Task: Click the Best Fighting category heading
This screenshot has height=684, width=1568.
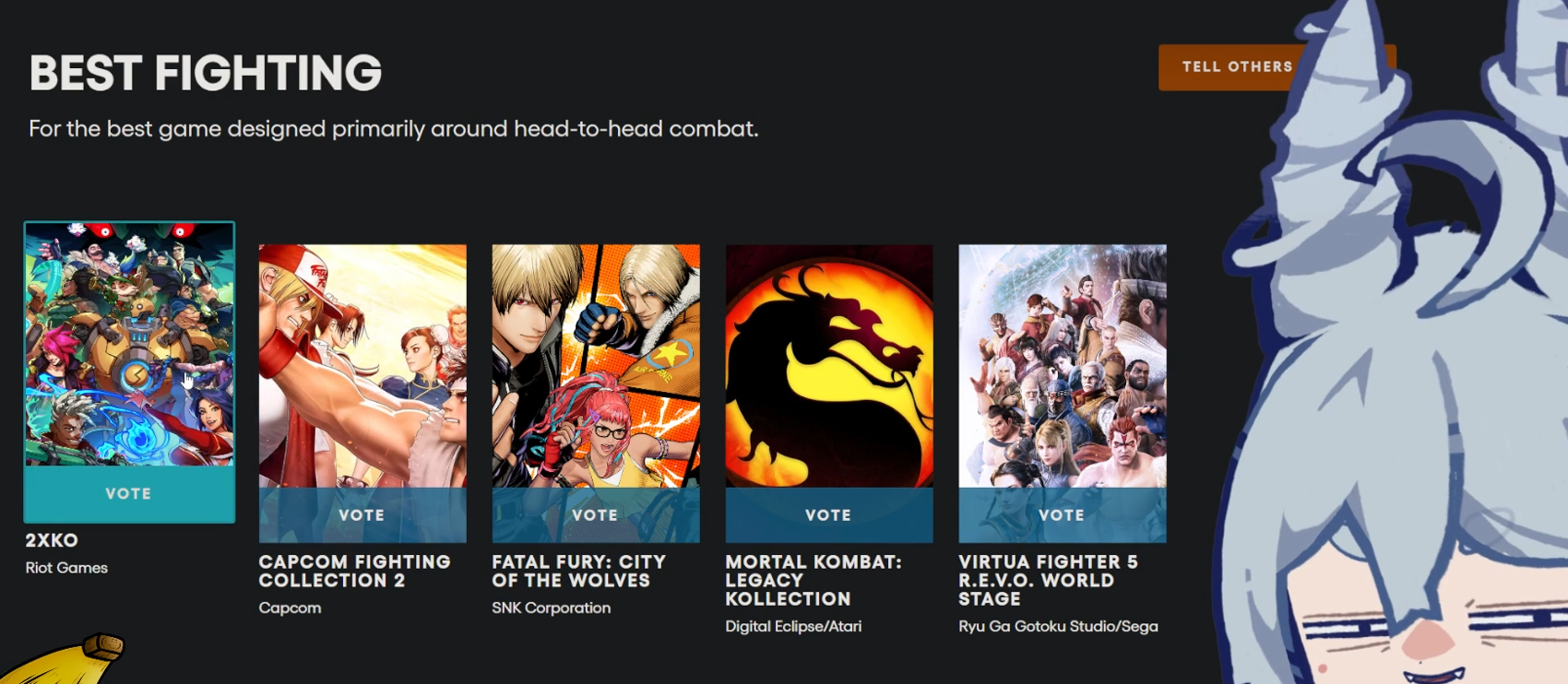Action: [205, 73]
